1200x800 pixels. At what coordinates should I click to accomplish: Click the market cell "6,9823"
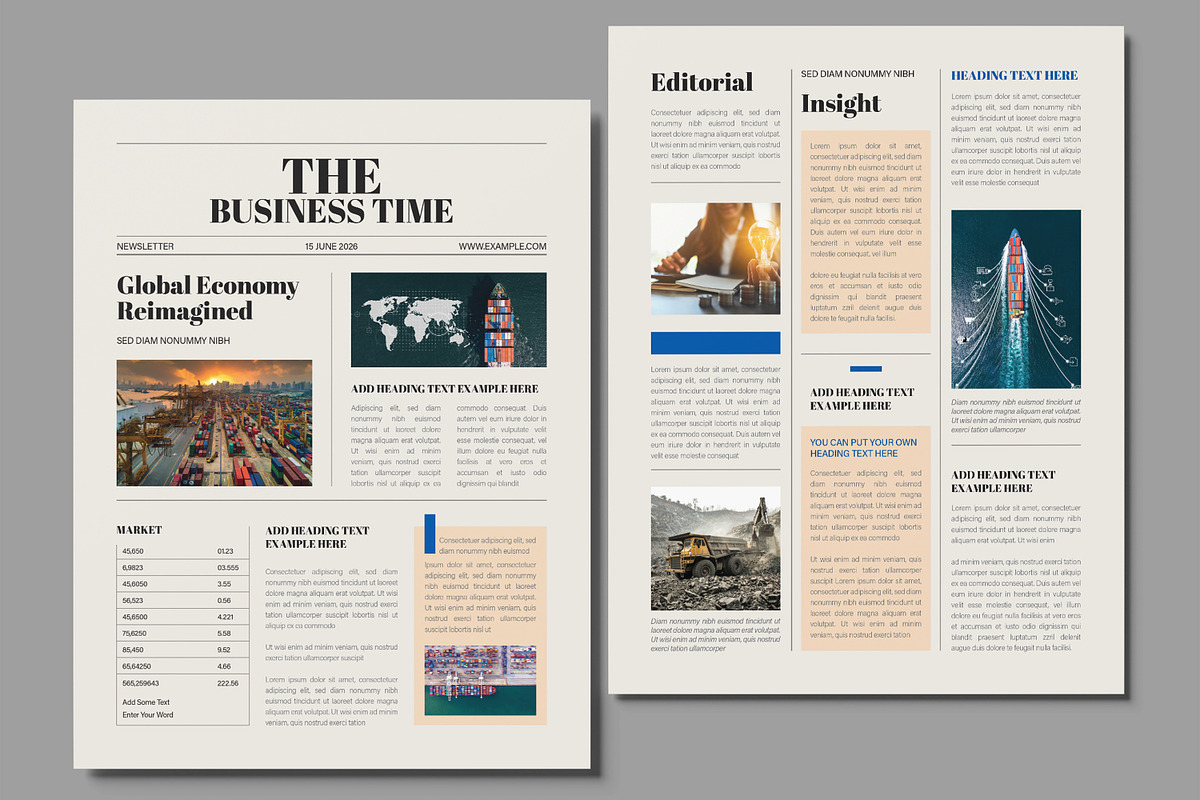(133, 568)
